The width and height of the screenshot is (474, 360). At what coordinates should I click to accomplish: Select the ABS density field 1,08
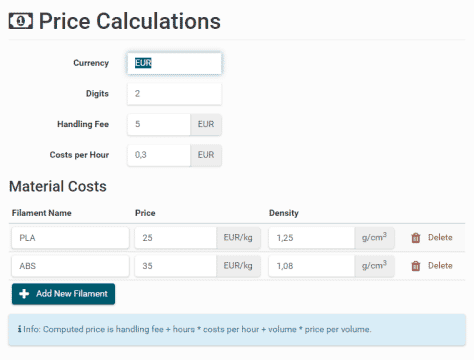(x=312, y=266)
